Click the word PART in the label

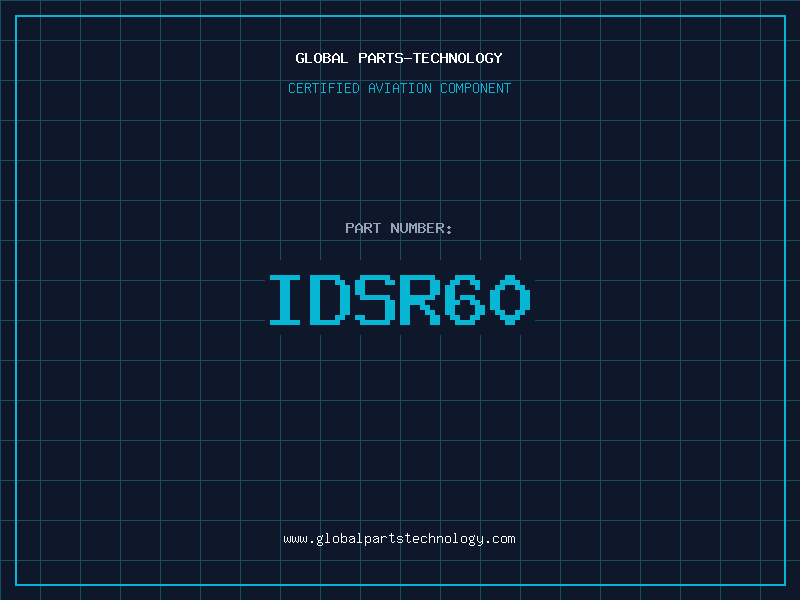point(363,228)
